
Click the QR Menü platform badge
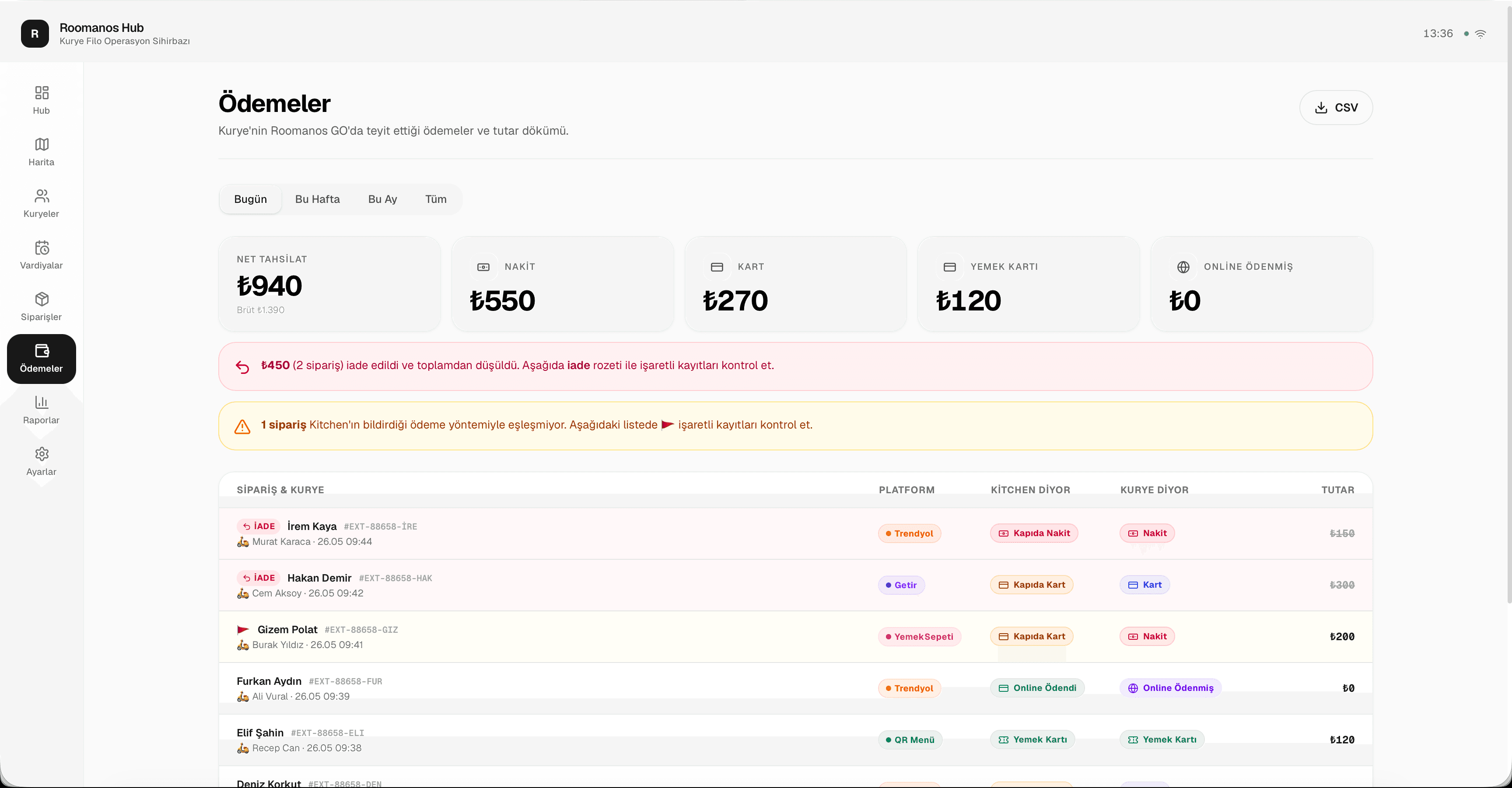[910, 740]
